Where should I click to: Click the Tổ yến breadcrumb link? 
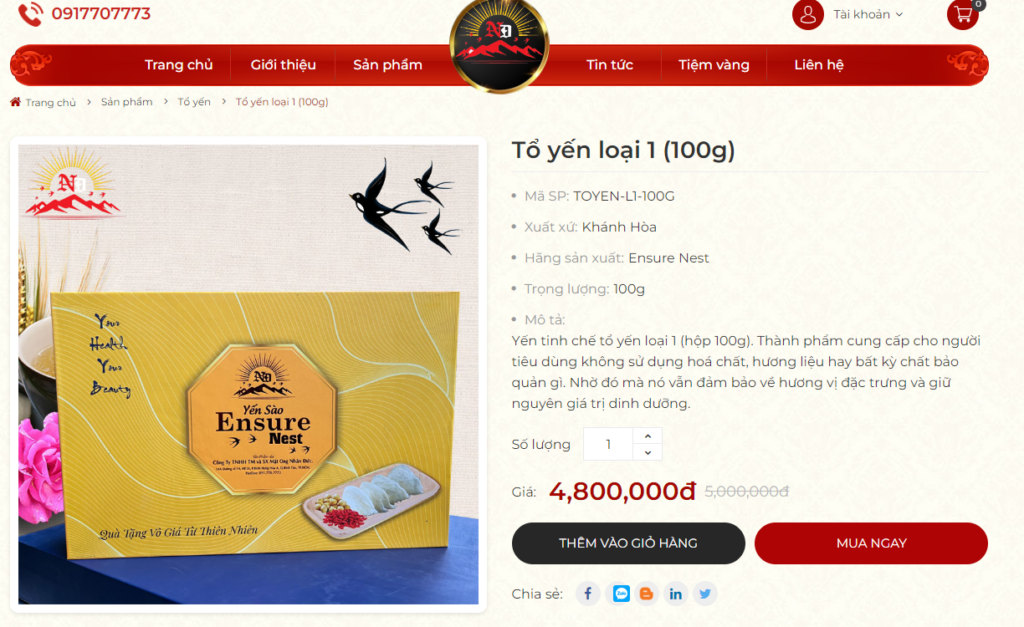pyautogui.click(x=194, y=102)
